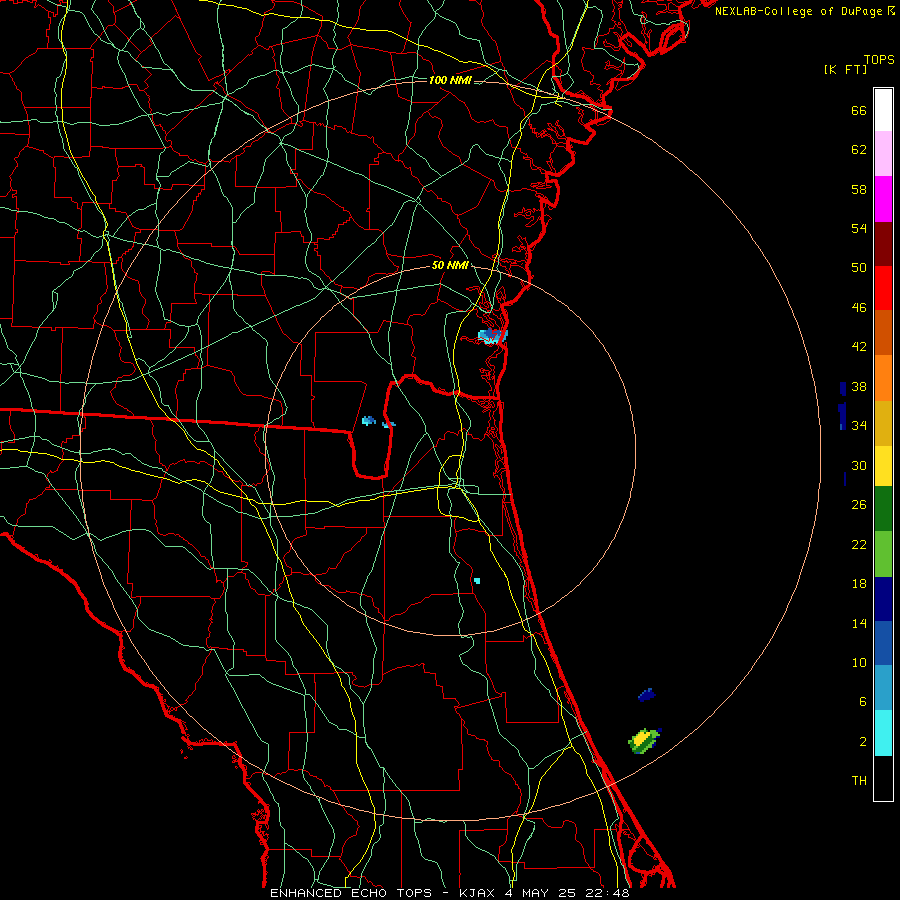
Task: Click the "4 MAY 25" date text
Action: [x=541, y=893]
